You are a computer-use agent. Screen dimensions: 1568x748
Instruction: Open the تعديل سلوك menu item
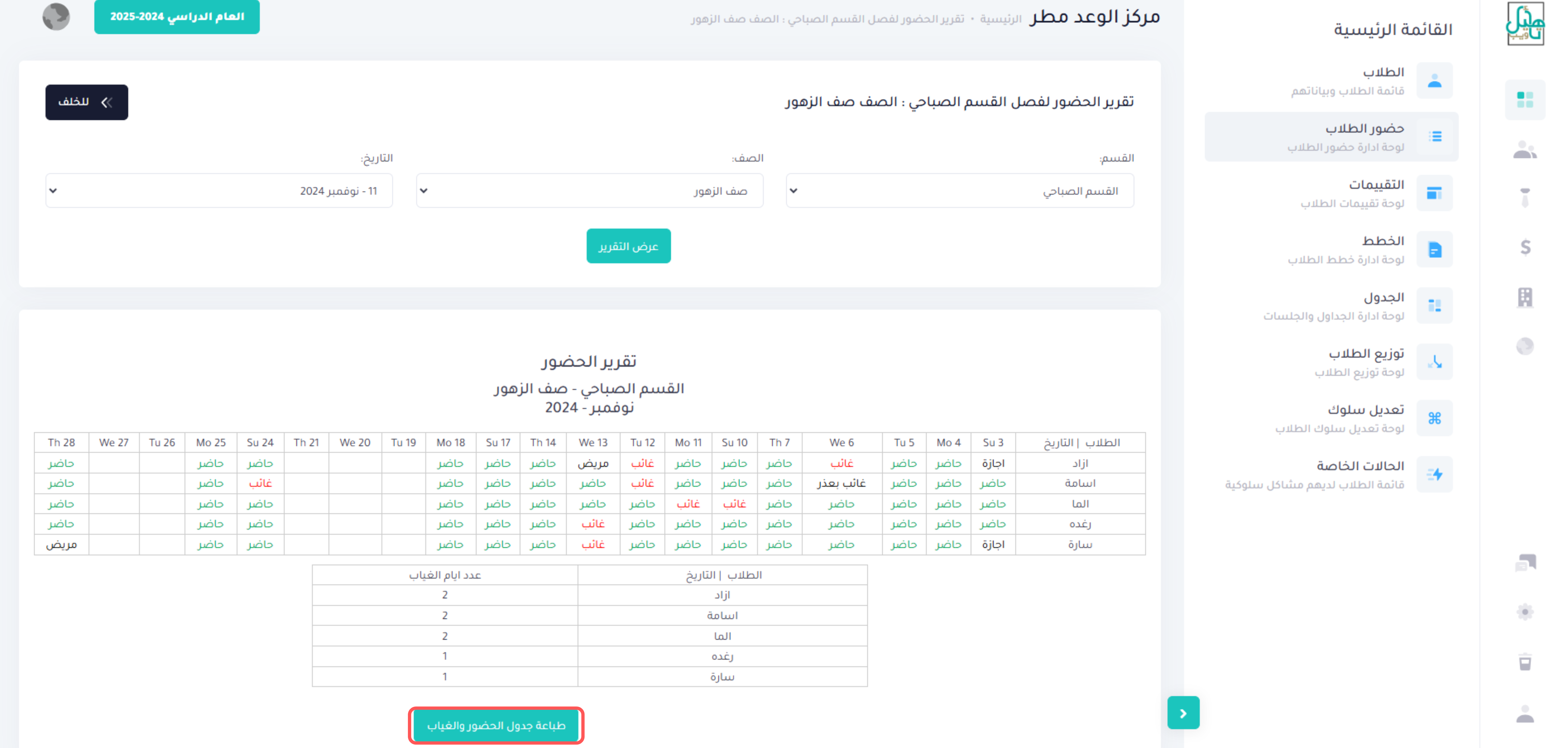1332,418
